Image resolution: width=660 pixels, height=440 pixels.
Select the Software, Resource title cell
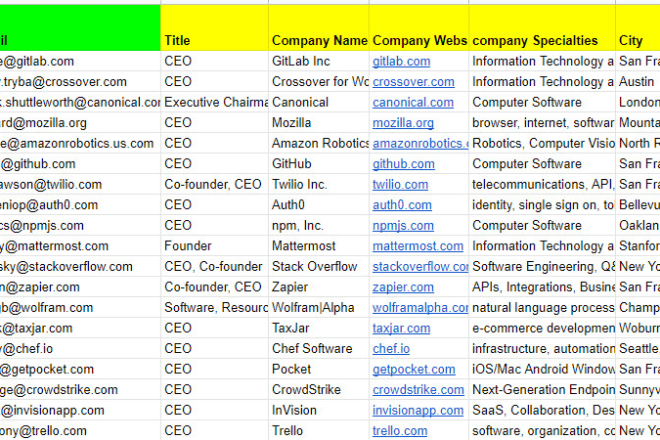click(214, 308)
